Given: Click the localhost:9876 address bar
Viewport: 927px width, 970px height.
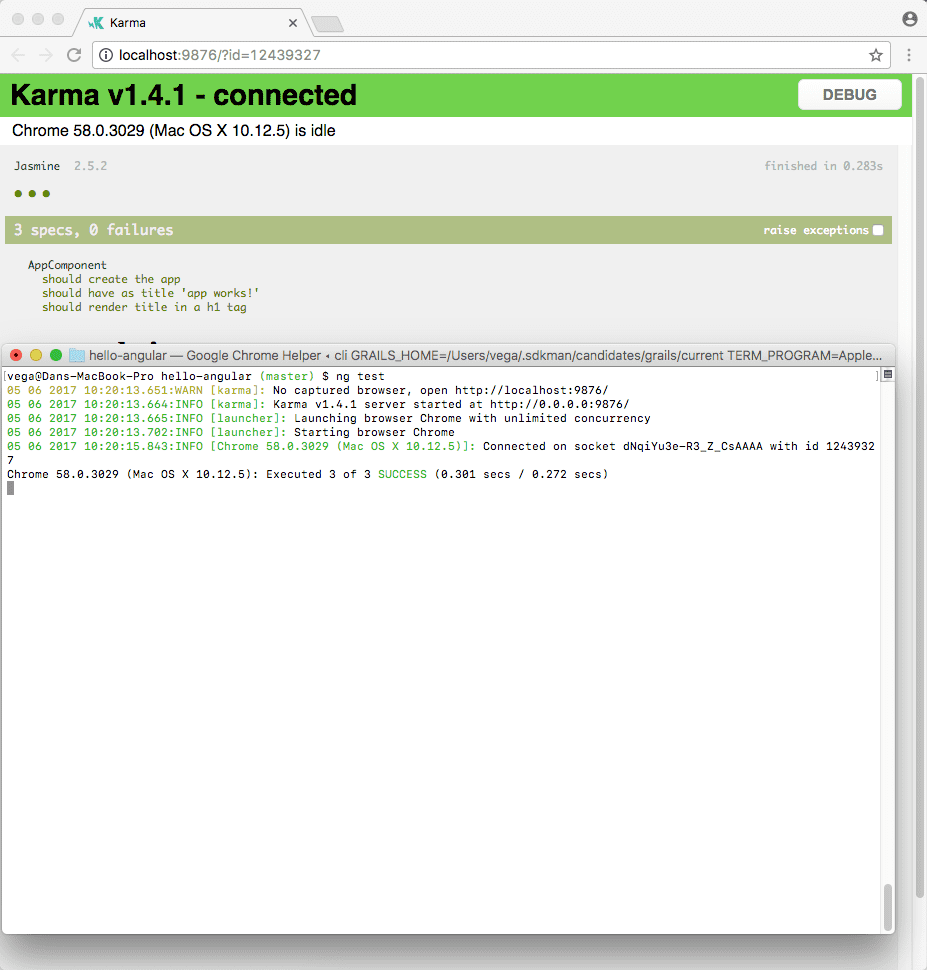Looking at the screenshot, I should pos(480,55).
